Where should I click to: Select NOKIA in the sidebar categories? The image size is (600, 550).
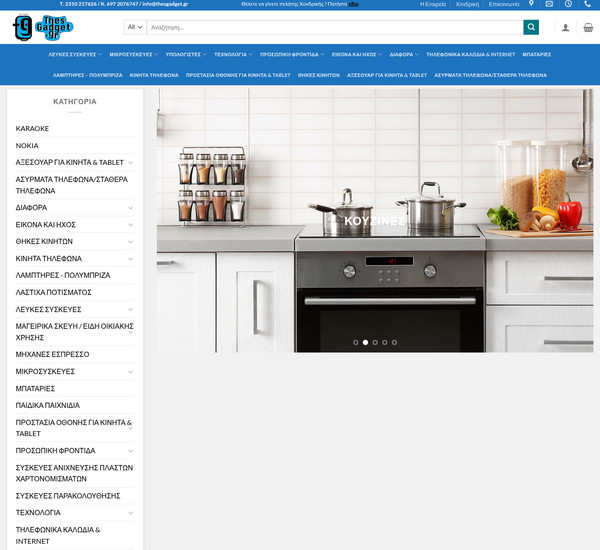pyautogui.click(x=27, y=145)
